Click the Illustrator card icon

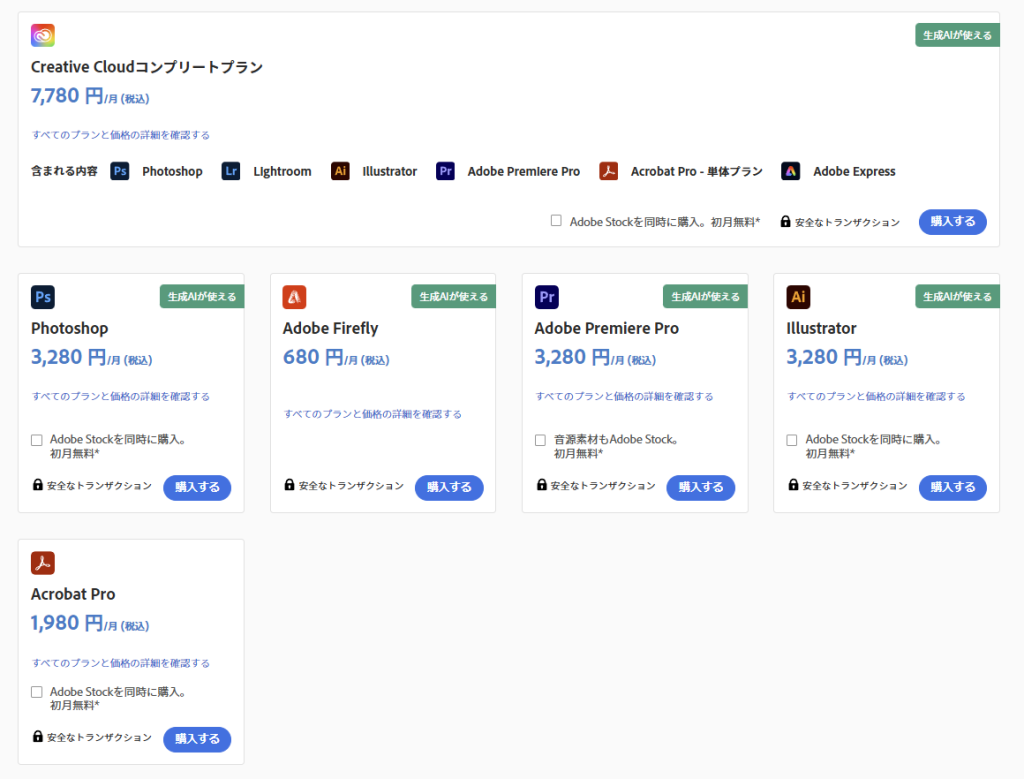click(x=798, y=297)
